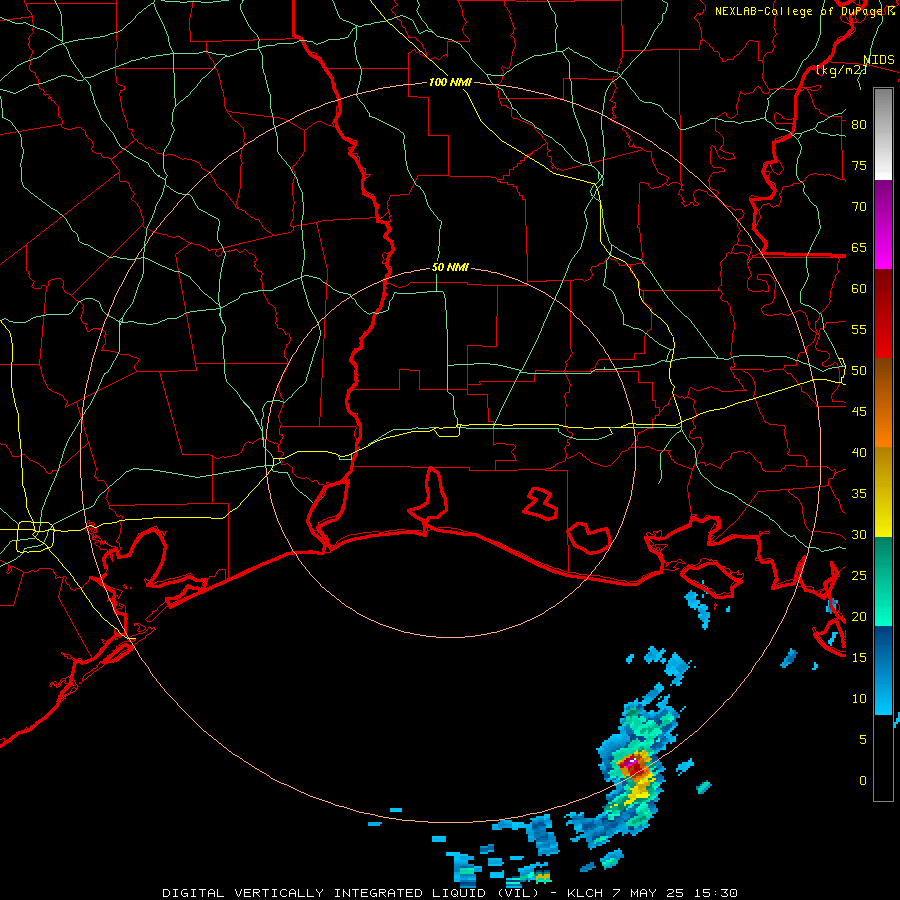Click the 50 value on color scale
Screen dimensions: 900x900
coord(859,371)
